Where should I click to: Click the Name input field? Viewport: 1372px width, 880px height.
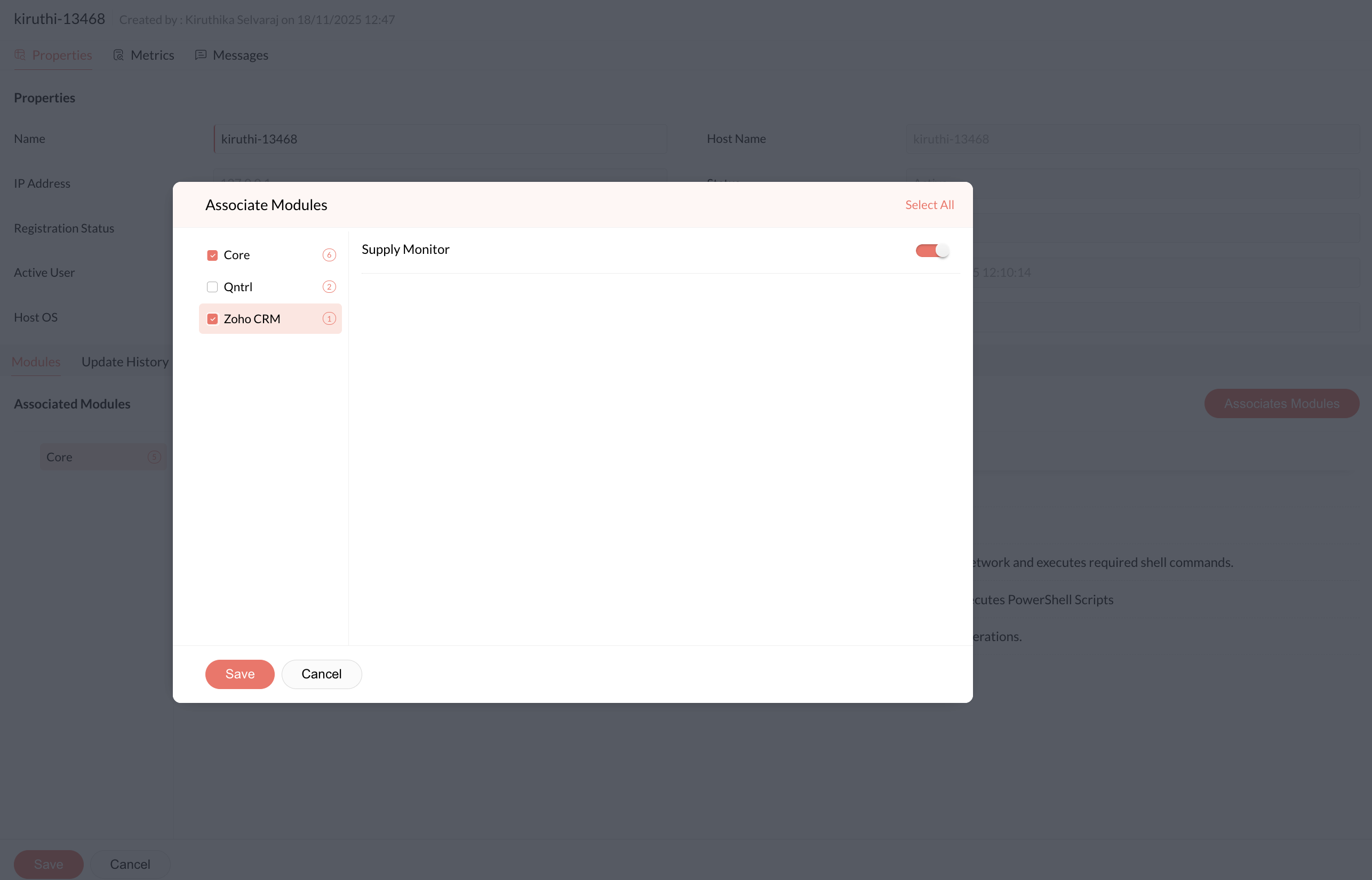coord(440,139)
